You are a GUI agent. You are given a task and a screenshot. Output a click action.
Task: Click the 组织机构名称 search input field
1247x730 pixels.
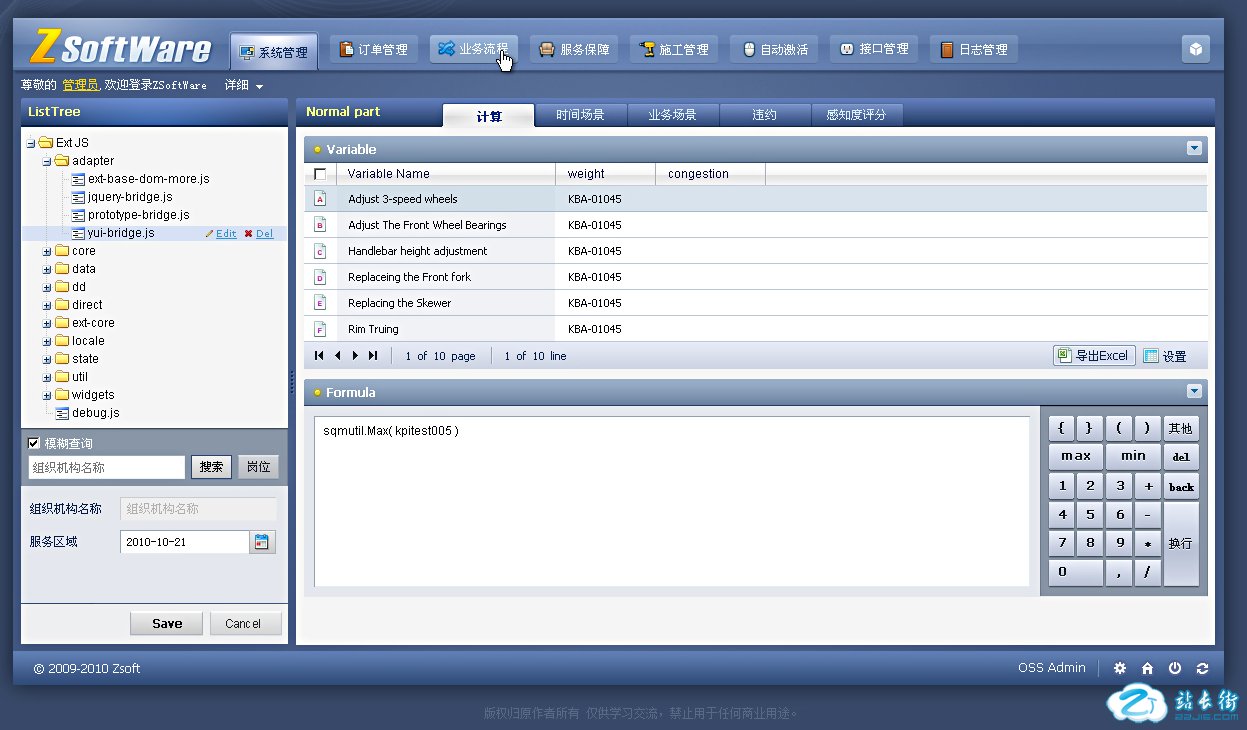pyautogui.click(x=107, y=467)
